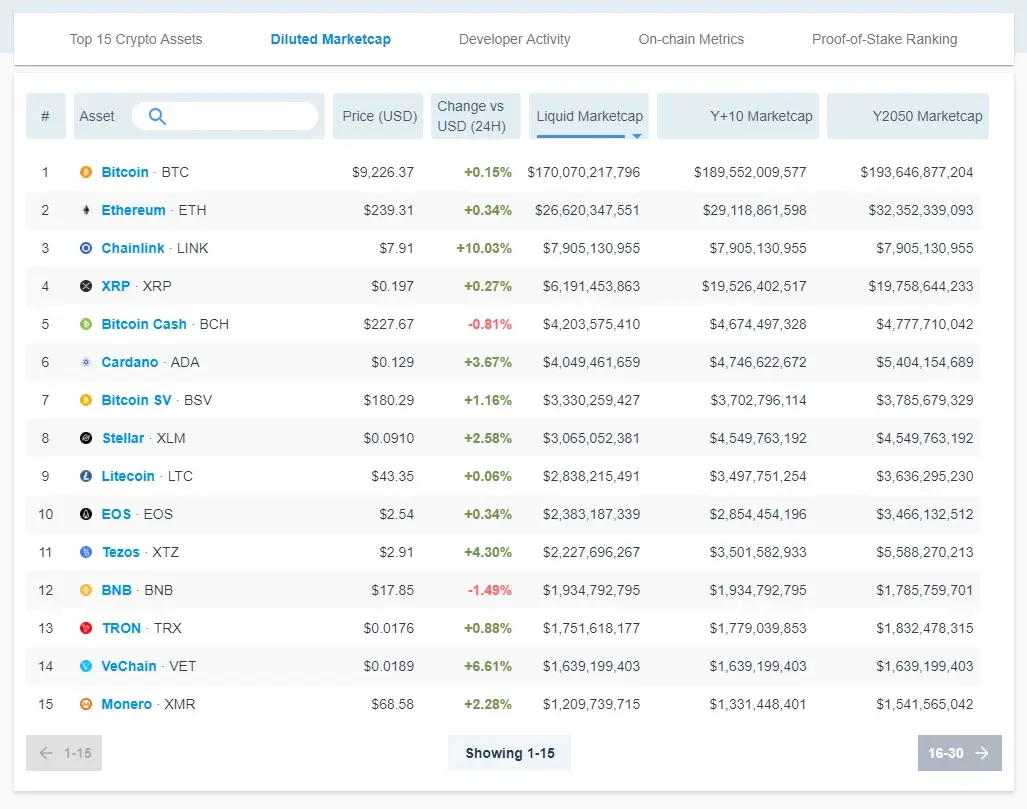Image resolution: width=1027 pixels, height=809 pixels.
Task: Open the Proof-of-Stake Ranking tab
Action: (885, 39)
